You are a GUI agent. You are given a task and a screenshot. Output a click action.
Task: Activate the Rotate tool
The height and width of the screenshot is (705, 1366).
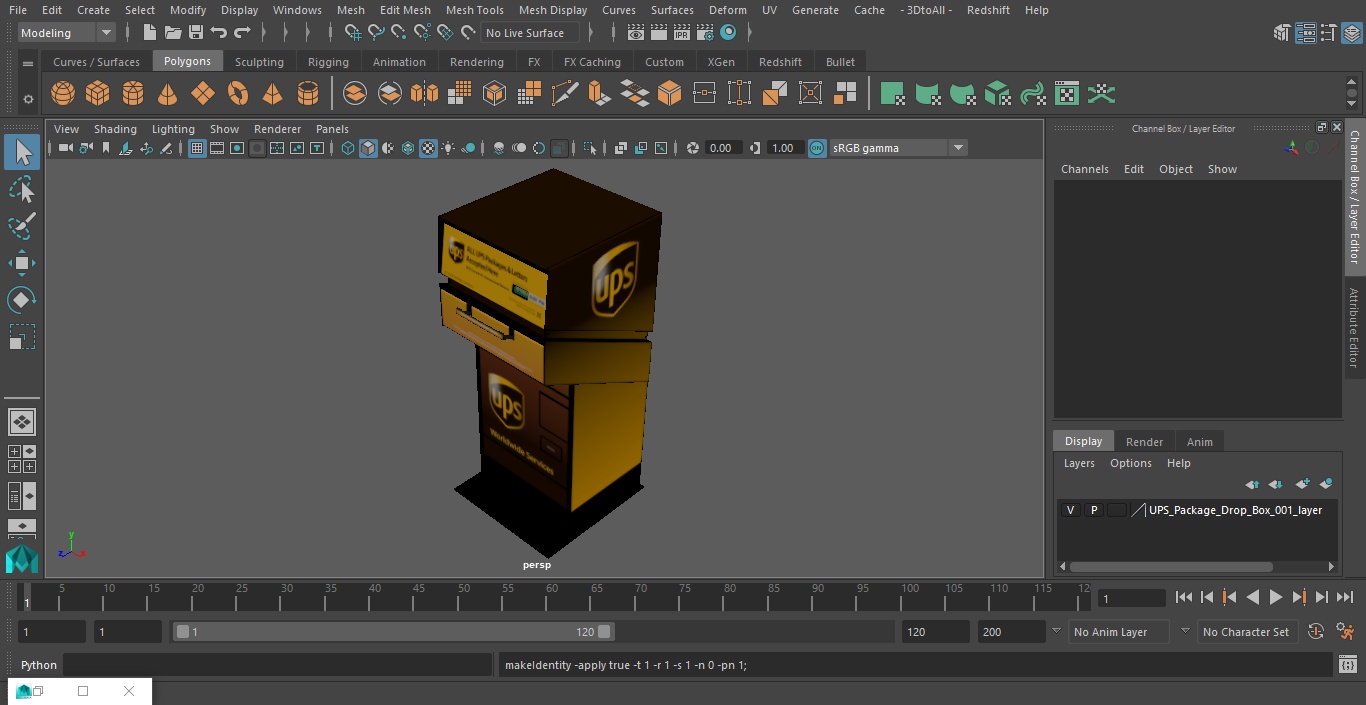pos(22,300)
